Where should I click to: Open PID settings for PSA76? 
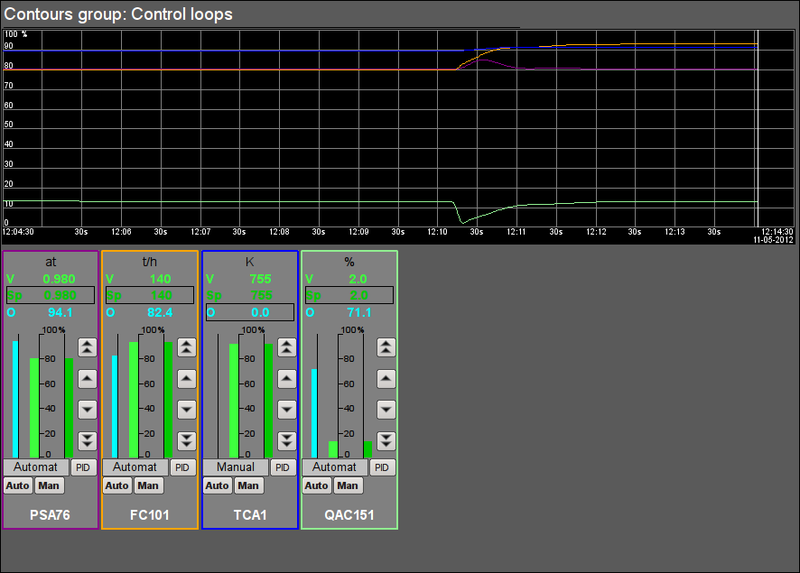point(83,467)
